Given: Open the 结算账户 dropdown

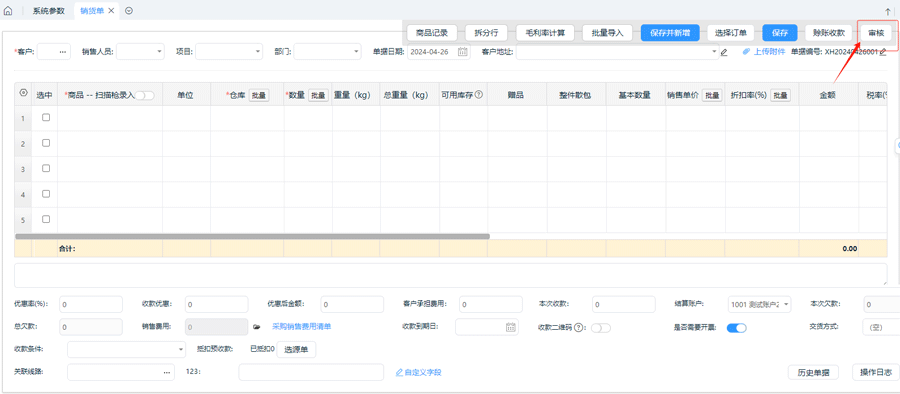Looking at the screenshot, I should click(x=759, y=304).
